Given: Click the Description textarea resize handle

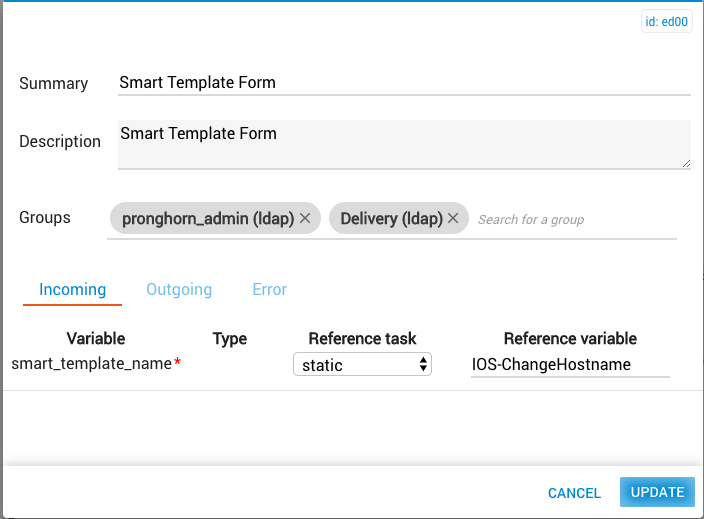Looking at the screenshot, I should click(686, 164).
